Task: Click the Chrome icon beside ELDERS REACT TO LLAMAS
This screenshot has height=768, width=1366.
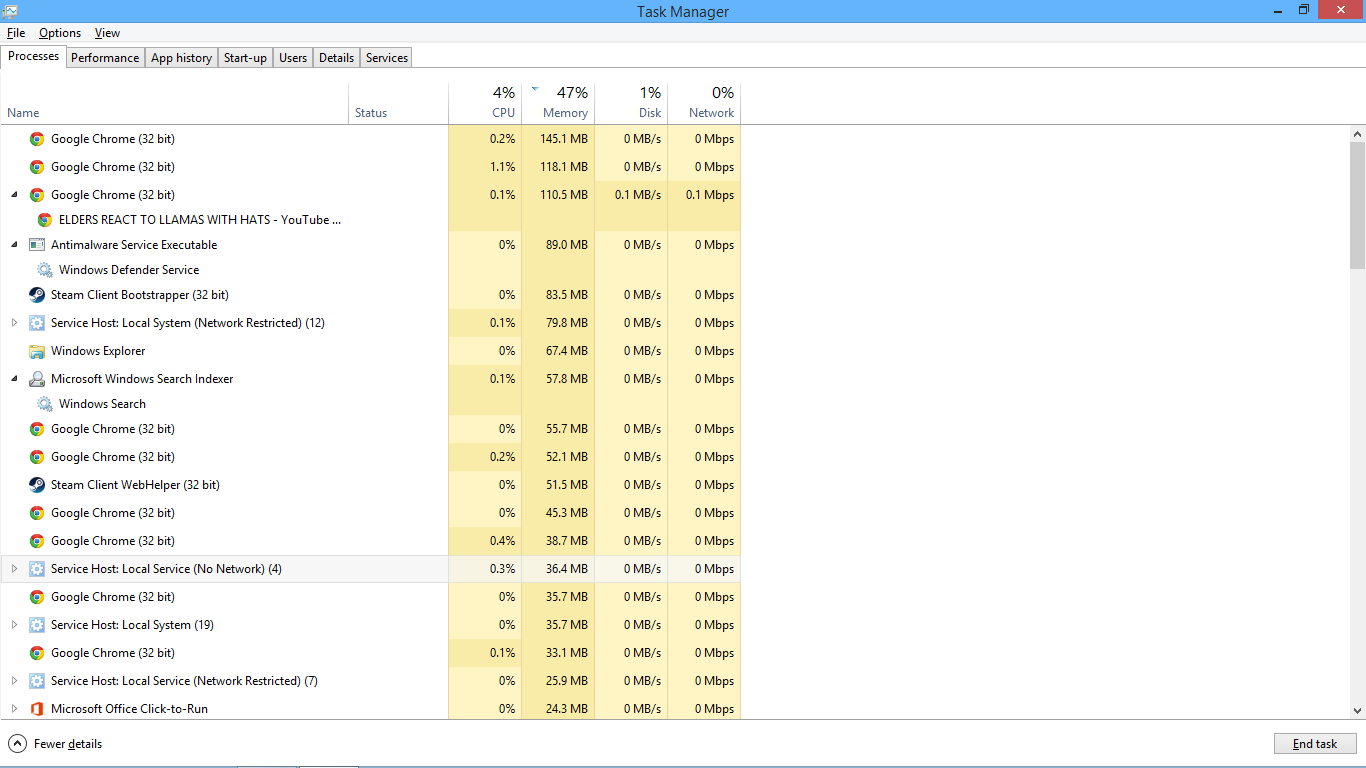Action: (x=45, y=220)
